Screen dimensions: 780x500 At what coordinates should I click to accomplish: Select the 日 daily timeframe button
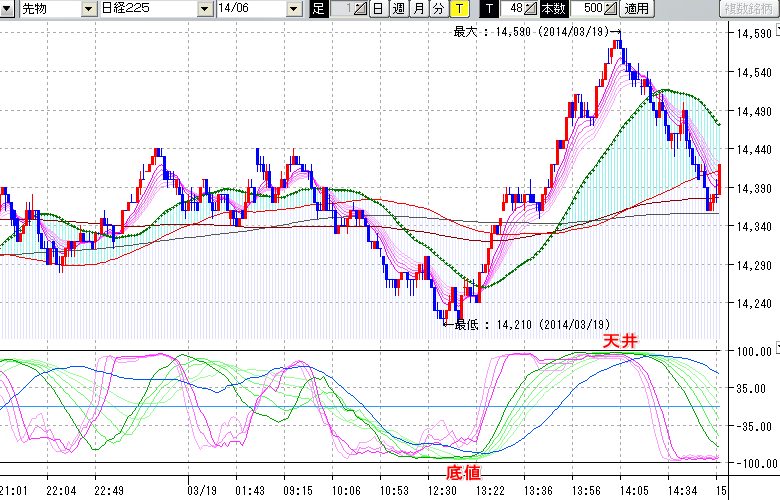[x=378, y=9]
